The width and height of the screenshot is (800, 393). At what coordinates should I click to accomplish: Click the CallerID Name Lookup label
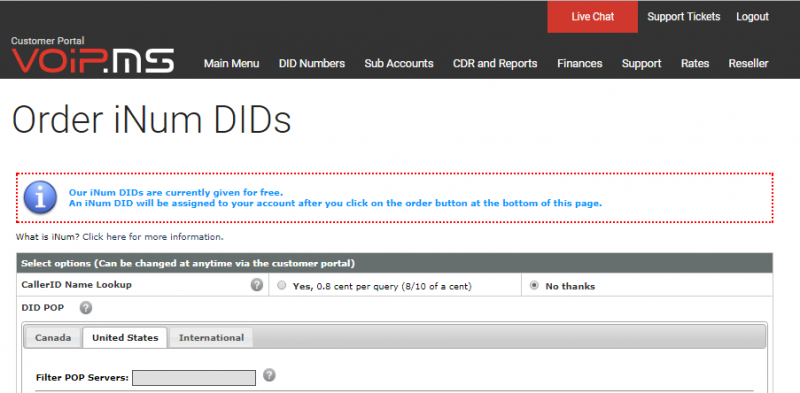click(77, 285)
